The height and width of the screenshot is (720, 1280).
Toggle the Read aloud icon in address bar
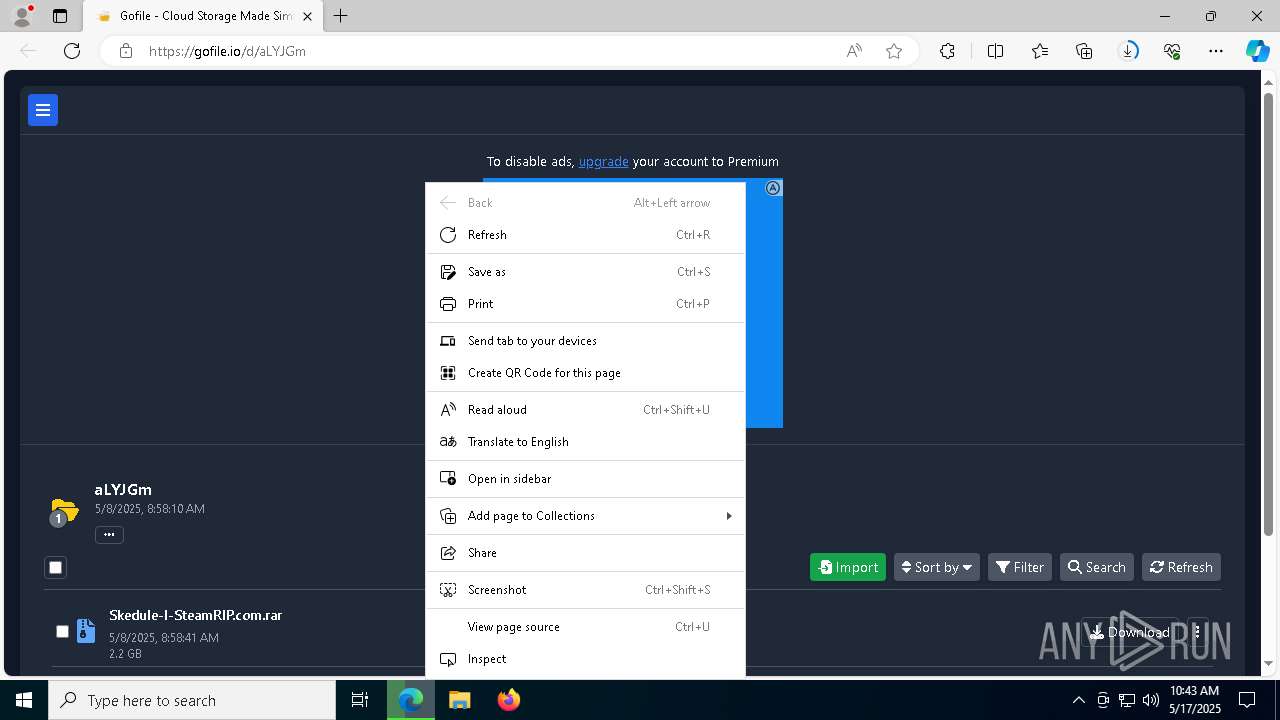tap(854, 51)
